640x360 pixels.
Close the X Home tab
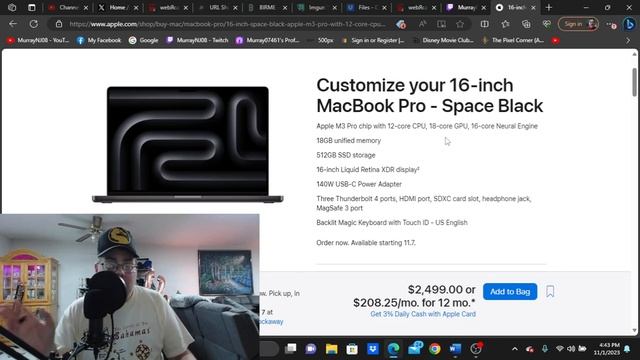(x=136, y=7)
